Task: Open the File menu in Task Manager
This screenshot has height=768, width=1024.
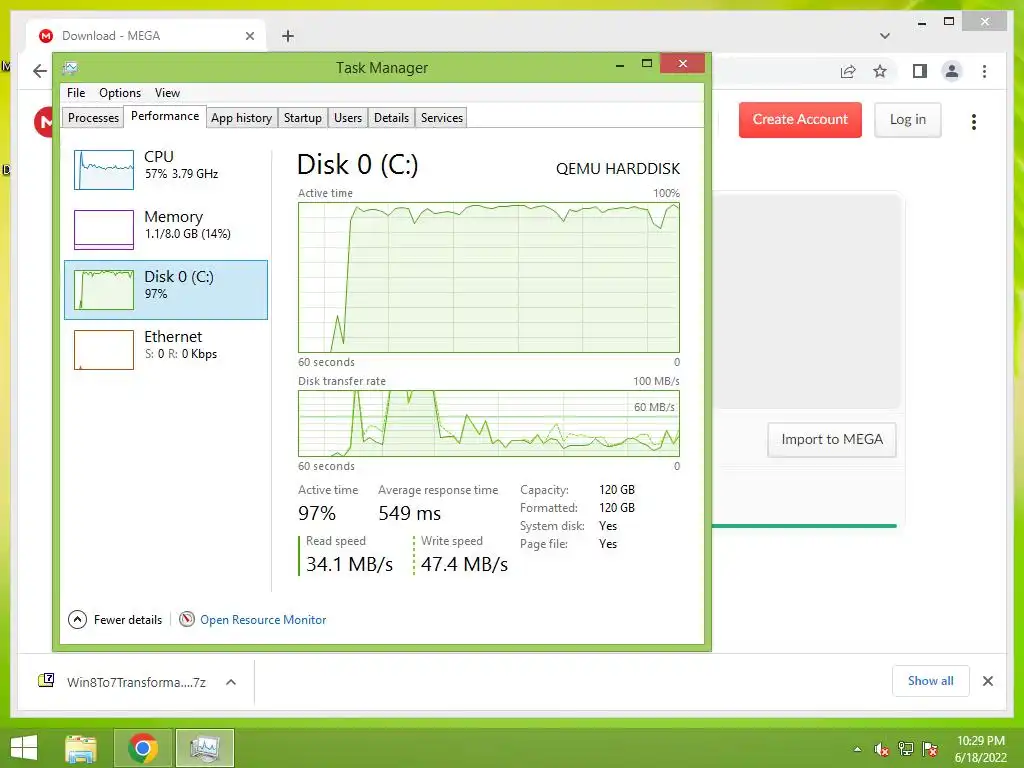Action: pyautogui.click(x=76, y=93)
